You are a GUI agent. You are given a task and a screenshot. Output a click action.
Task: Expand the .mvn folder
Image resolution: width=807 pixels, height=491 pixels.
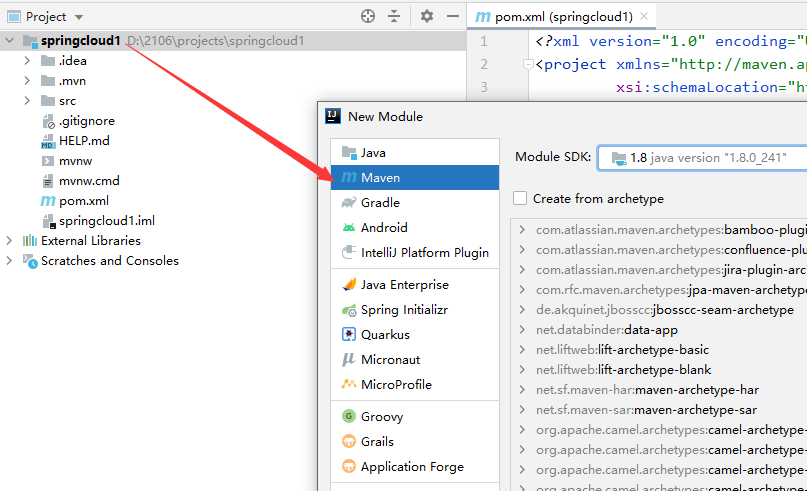coord(27,81)
